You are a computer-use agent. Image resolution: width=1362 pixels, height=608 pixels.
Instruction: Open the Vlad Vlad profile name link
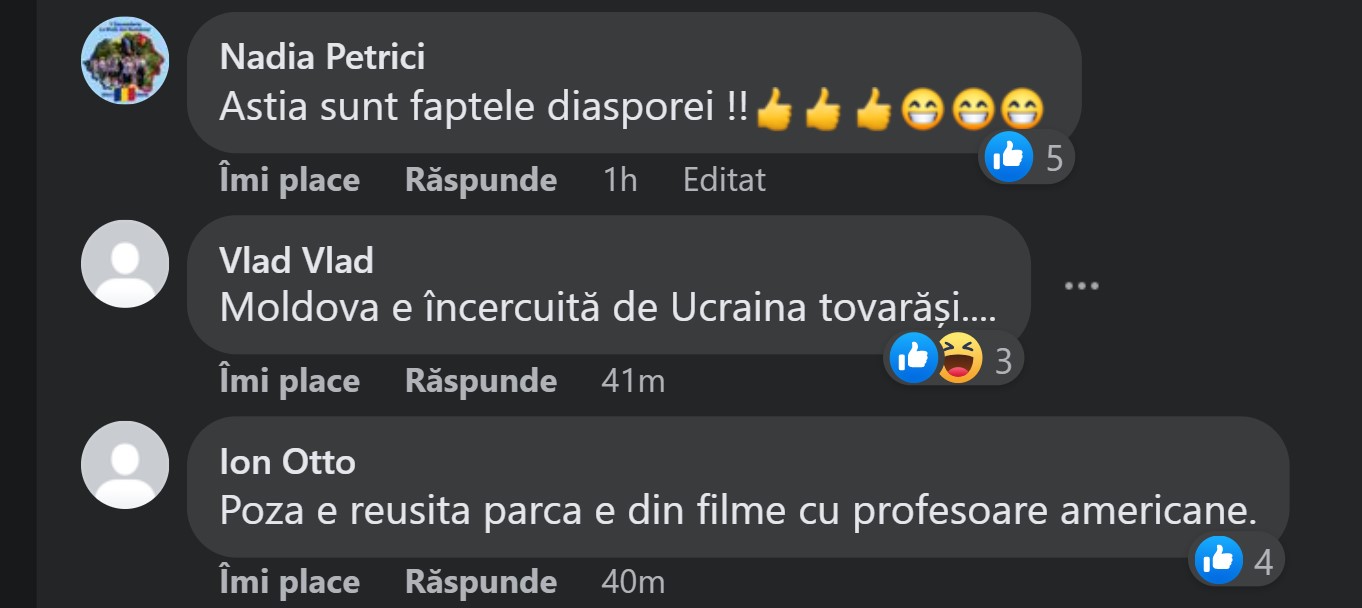[x=296, y=261]
